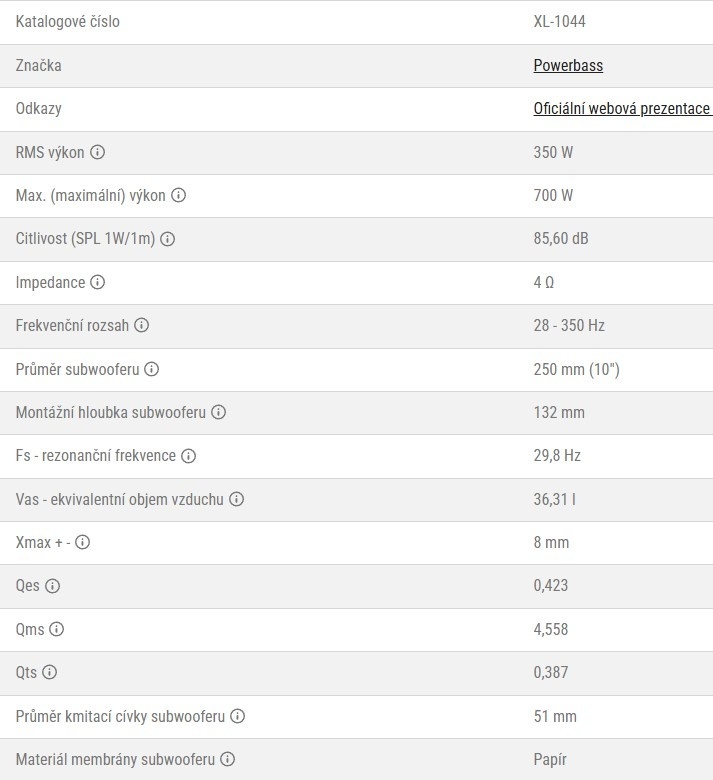
Task: Select the 28 - 350 Hz frequency value
Action: (569, 325)
